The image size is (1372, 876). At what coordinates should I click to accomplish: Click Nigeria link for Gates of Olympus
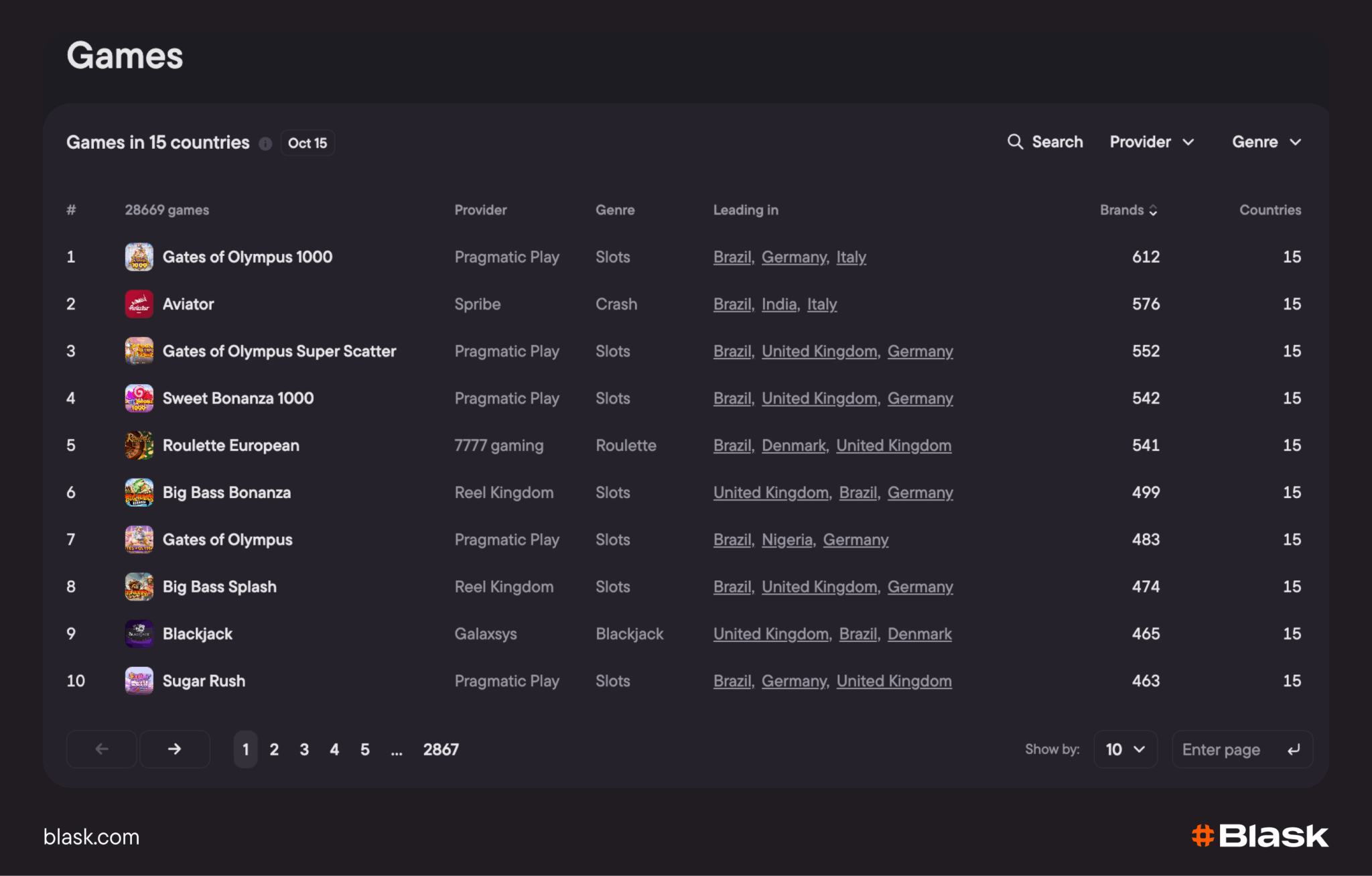(787, 540)
